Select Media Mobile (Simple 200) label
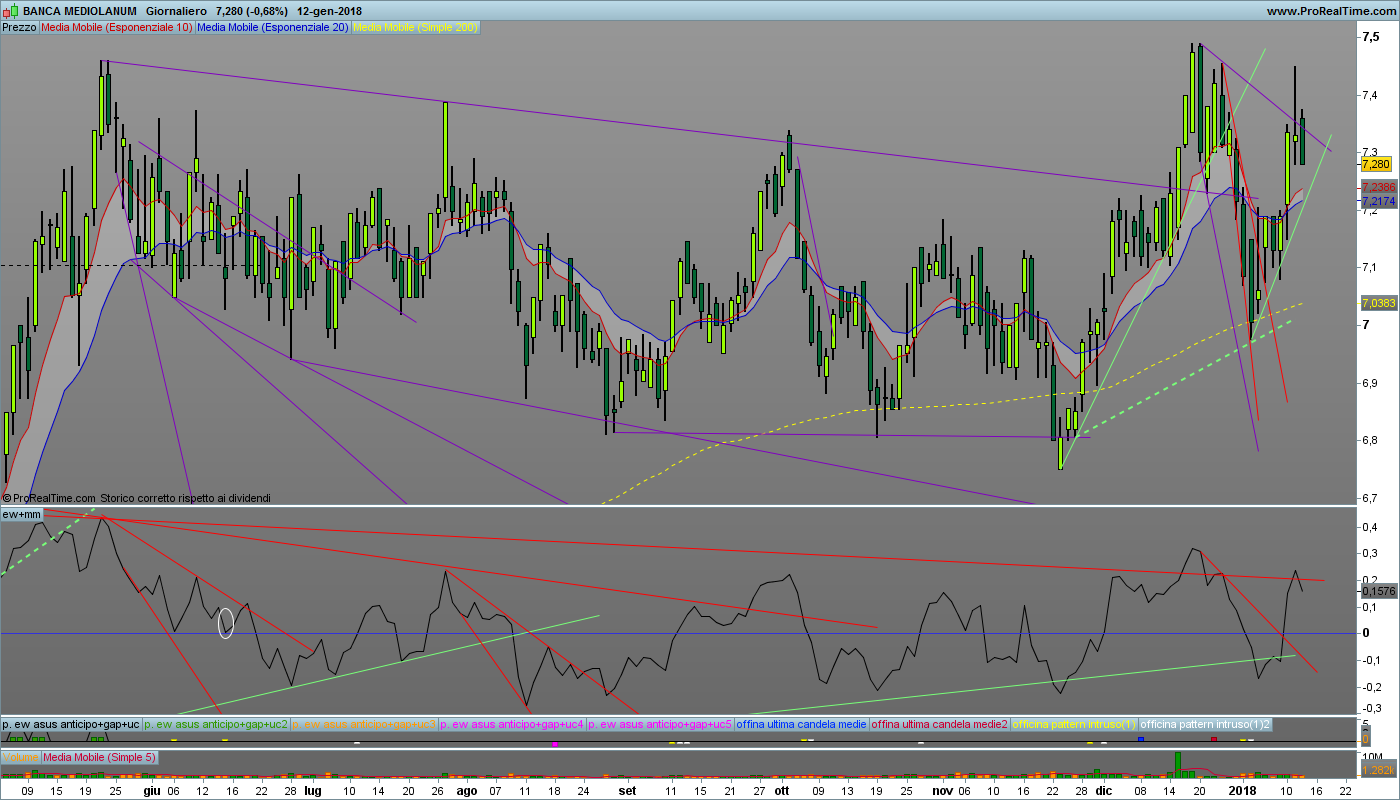 (x=415, y=27)
